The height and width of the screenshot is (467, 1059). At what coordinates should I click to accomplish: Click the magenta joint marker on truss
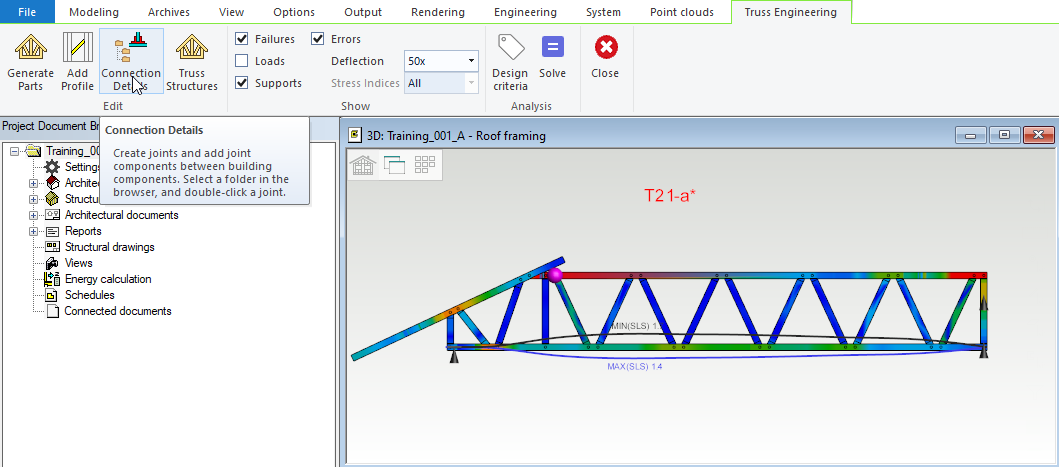pyautogui.click(x=556, y=274)
